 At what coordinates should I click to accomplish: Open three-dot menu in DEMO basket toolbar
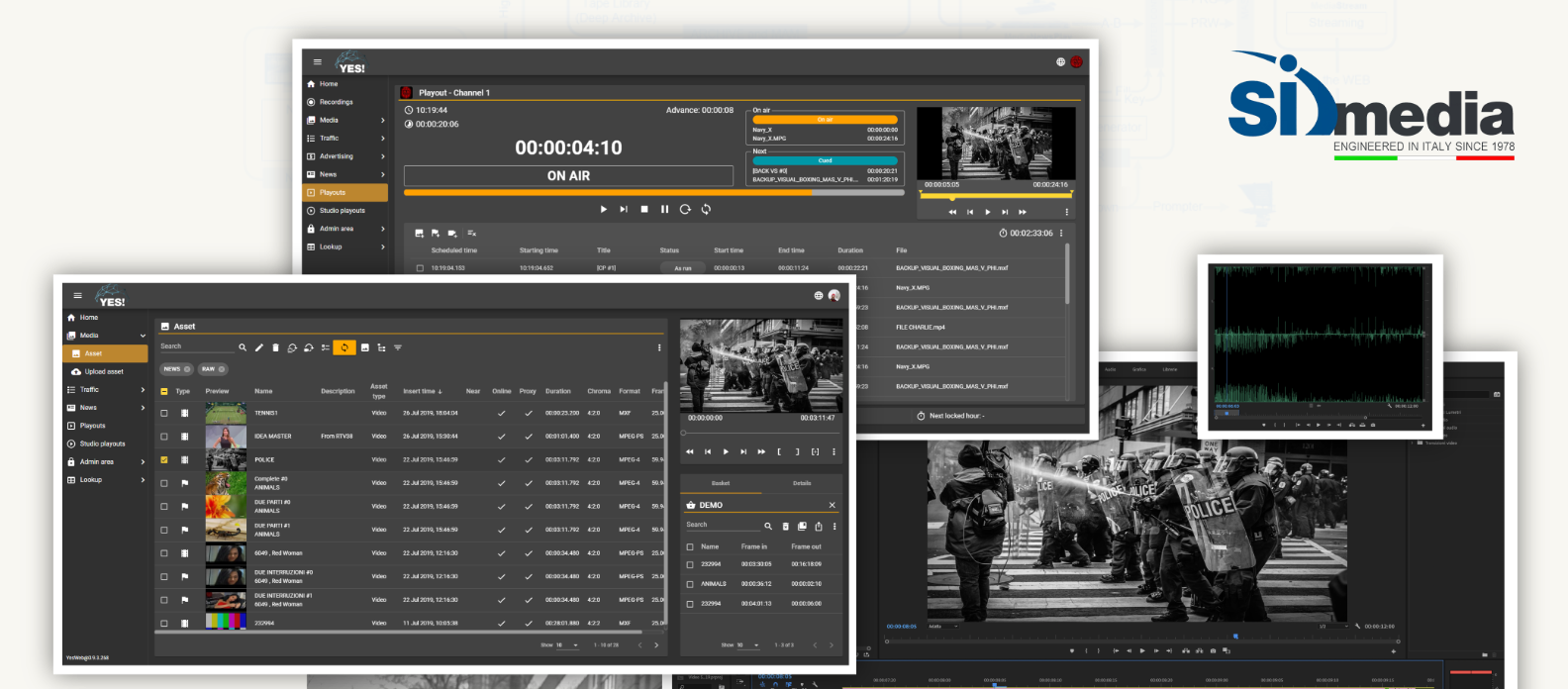(x=834, y=526)
